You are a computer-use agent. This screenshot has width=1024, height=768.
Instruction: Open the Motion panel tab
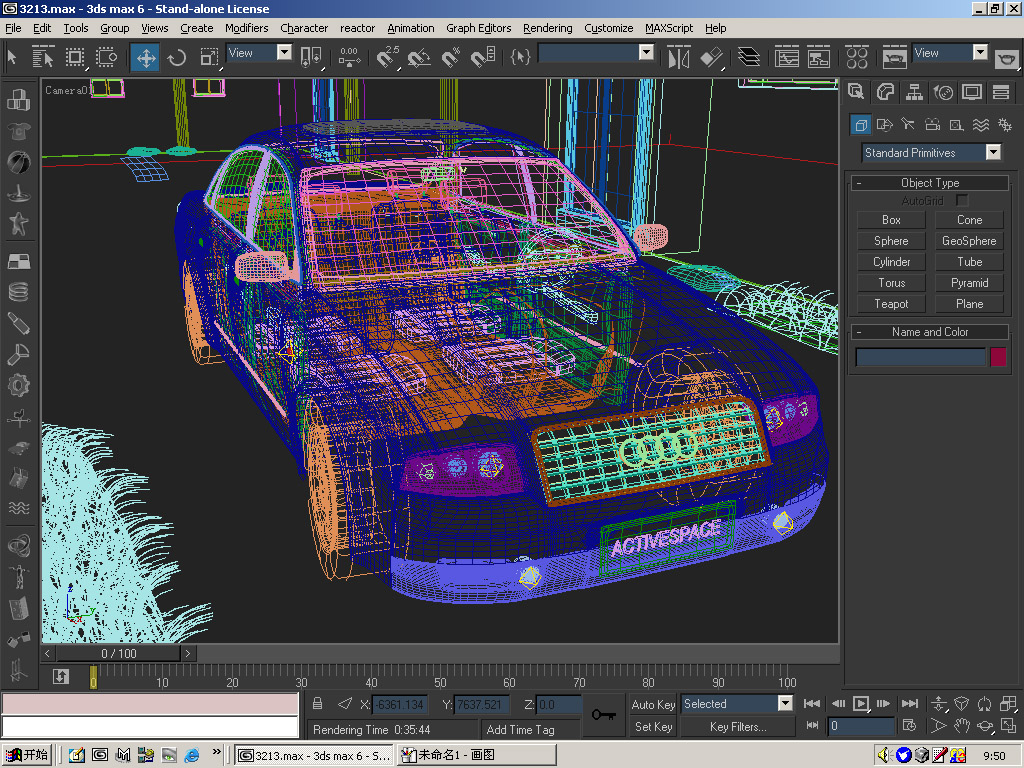[x=943, y=92]
